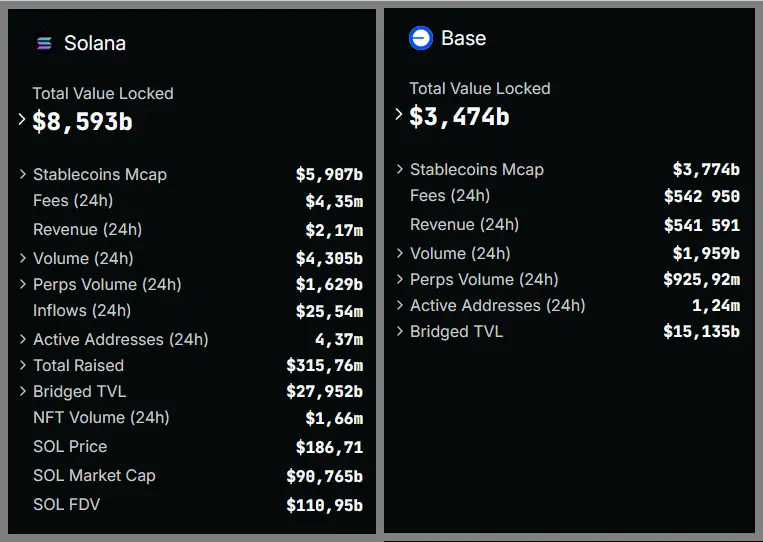Image resolution: width=763 pixels, height=542 pixels.
Task: Expand Solana Perps Volume (24h) row
Action: click(23, 284)
